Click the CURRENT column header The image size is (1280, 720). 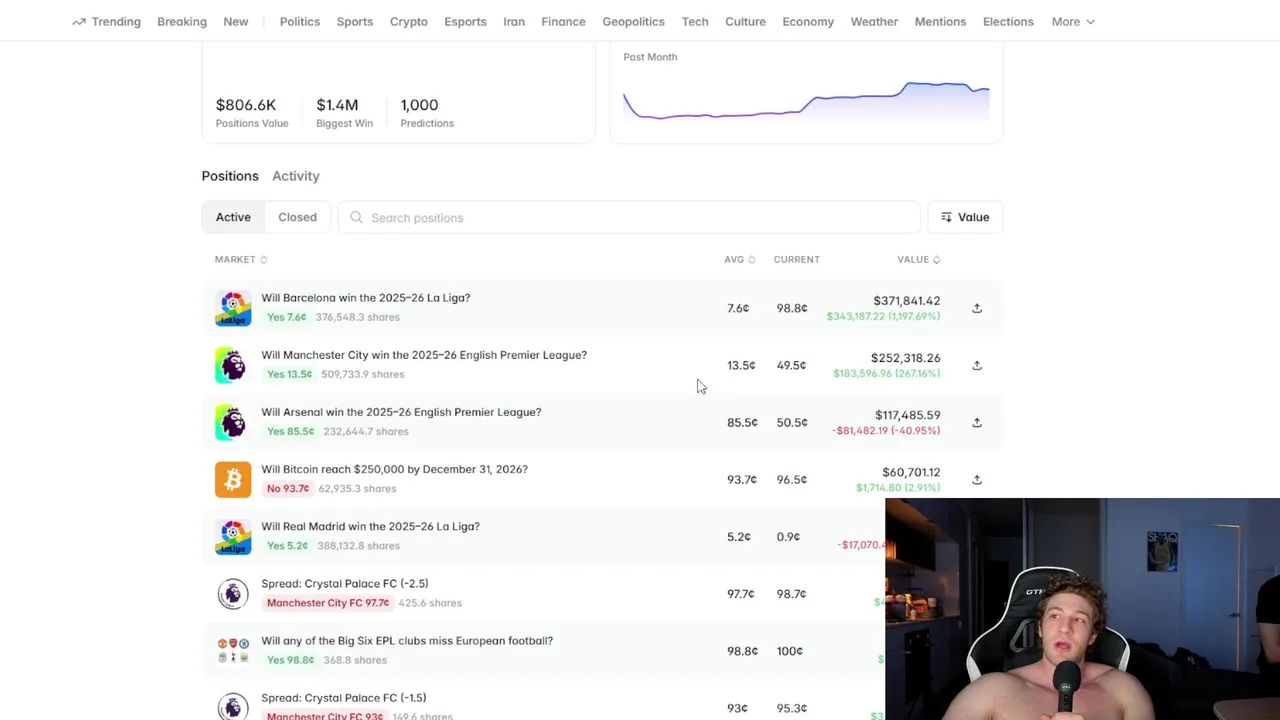(796, 259)
